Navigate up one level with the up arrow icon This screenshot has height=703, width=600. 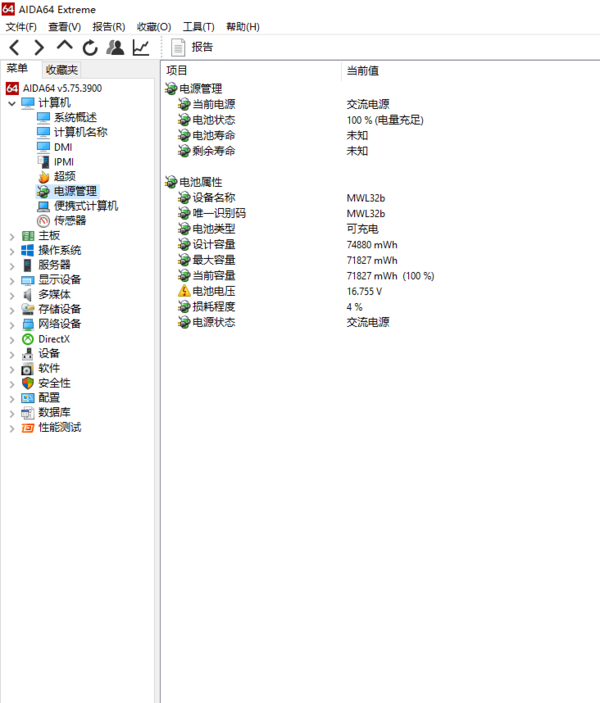[x=65, y=46]
